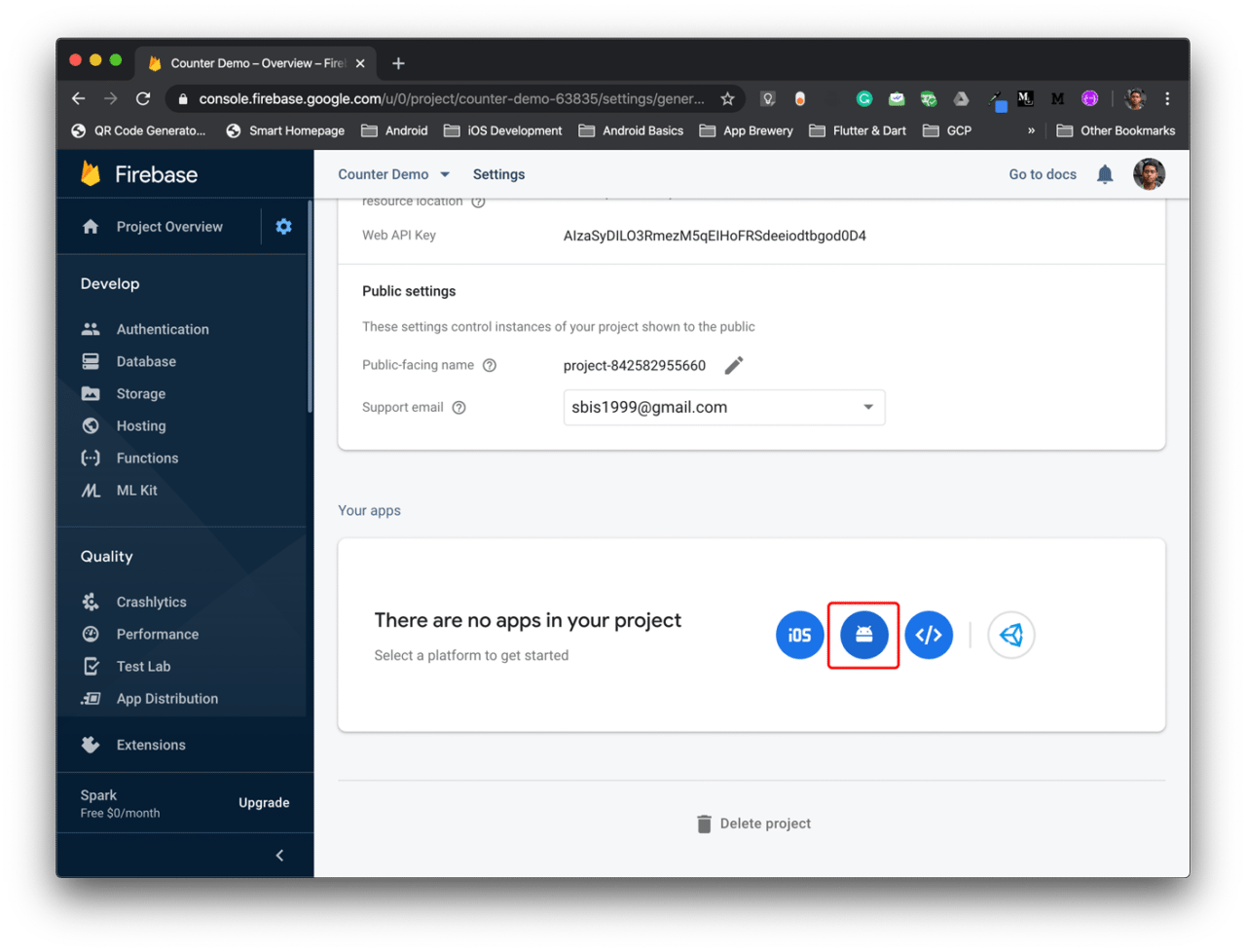Open Extensions in the sidebar
The height and width of the screenshot is (952, 1246).
[151, 745]
